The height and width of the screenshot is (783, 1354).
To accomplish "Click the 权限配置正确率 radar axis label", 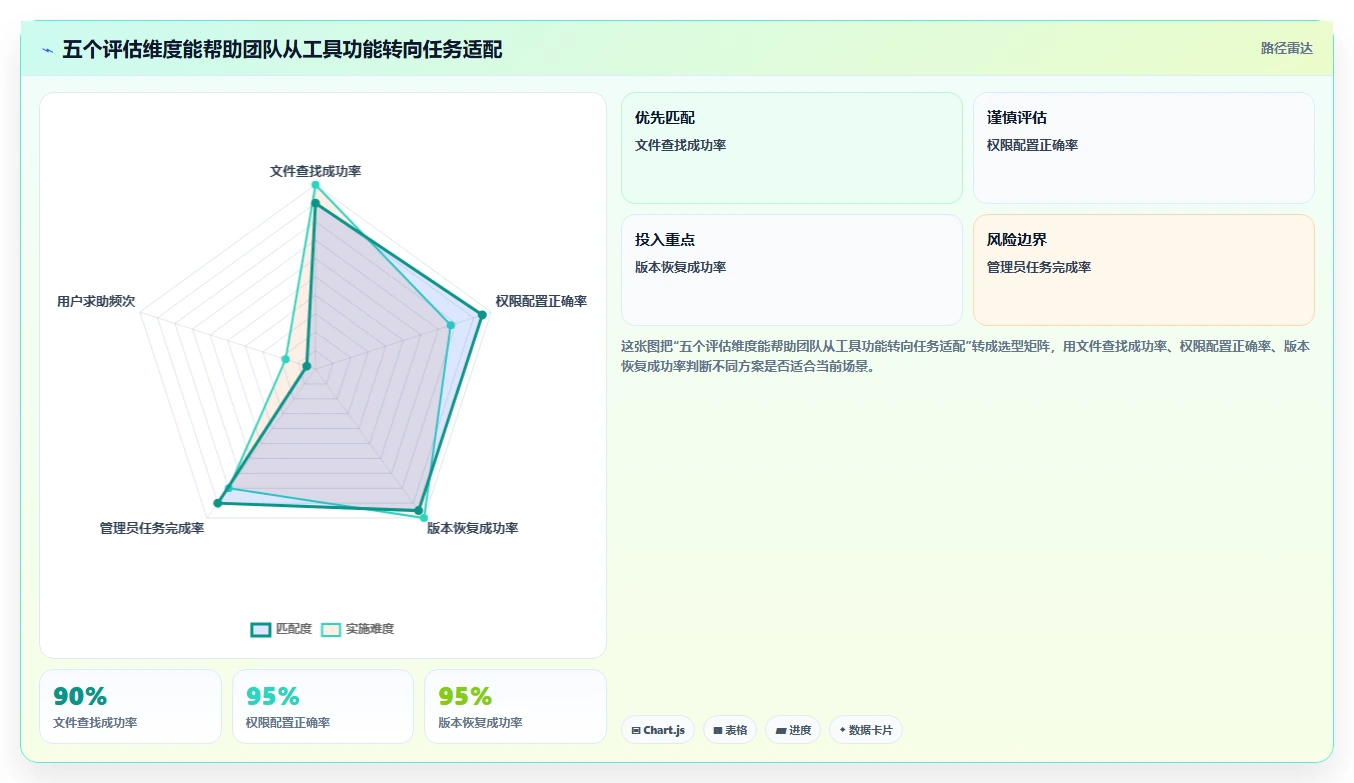I will 541,301.
